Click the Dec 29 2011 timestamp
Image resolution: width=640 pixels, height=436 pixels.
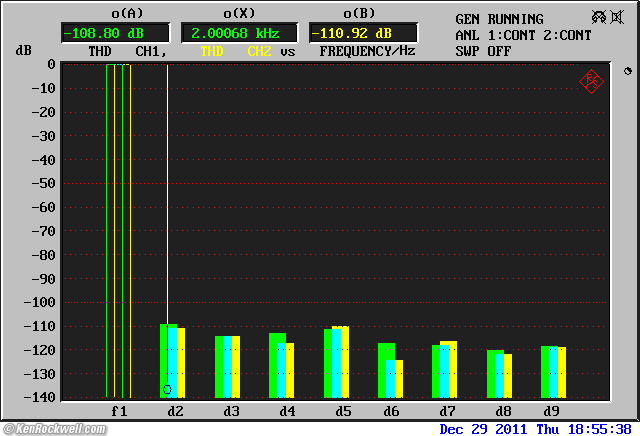pyautogui.click(x=536, y=429)
